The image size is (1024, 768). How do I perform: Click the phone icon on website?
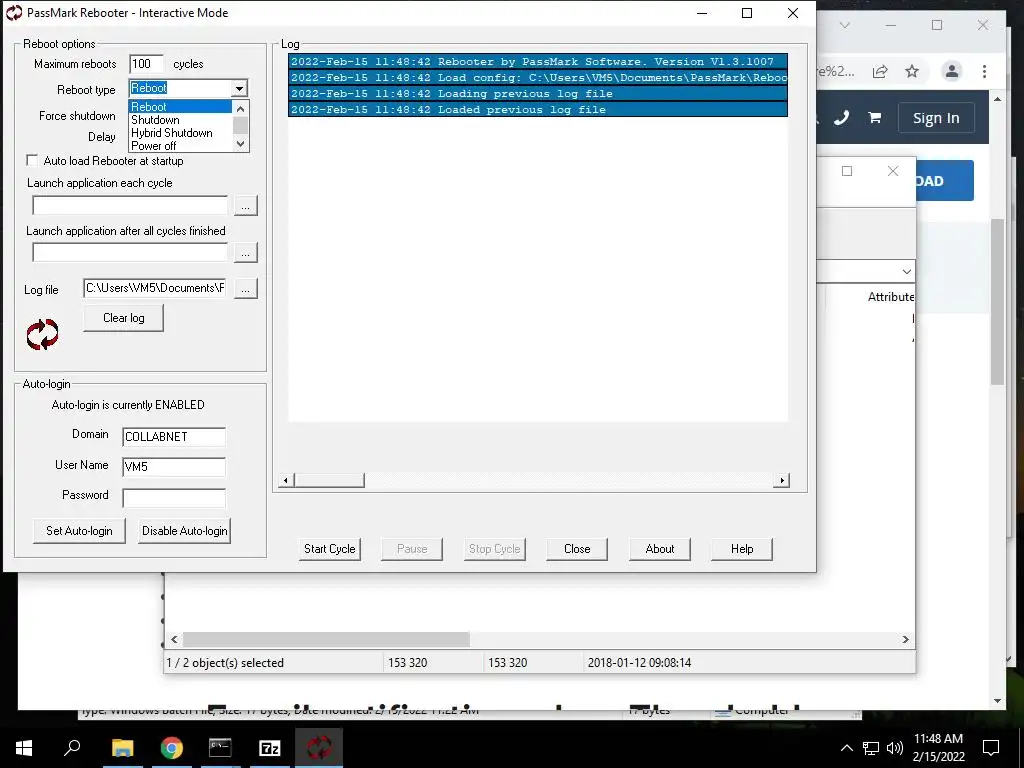click(841, 118)
